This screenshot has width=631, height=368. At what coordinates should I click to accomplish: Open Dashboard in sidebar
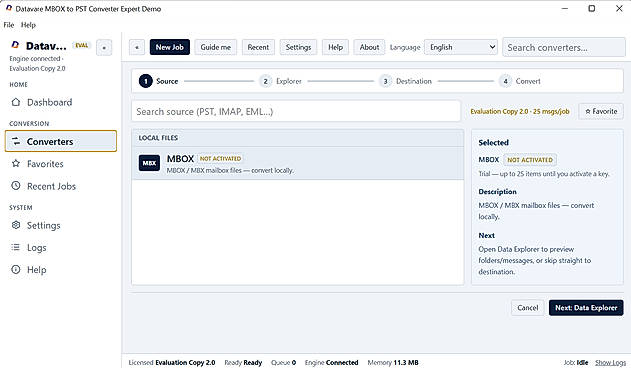[61, 102]
